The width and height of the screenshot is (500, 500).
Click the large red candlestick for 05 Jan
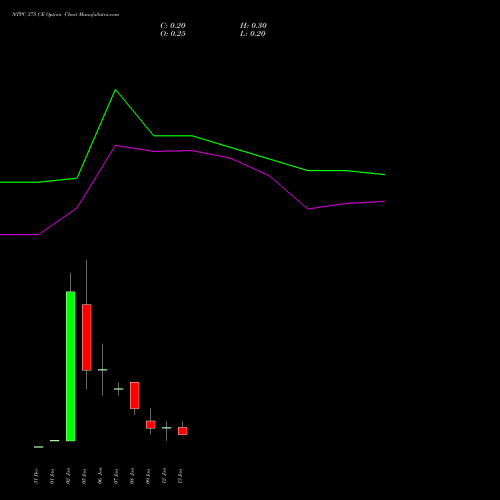[87, 337]
